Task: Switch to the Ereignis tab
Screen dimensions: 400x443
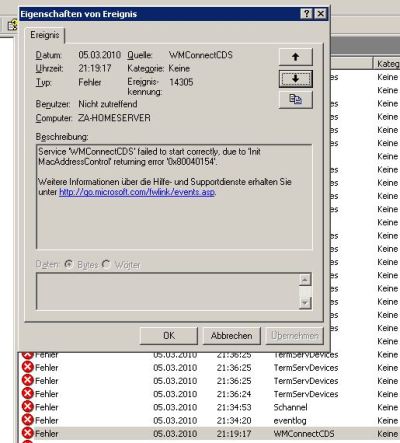Action: click(45, 35)
